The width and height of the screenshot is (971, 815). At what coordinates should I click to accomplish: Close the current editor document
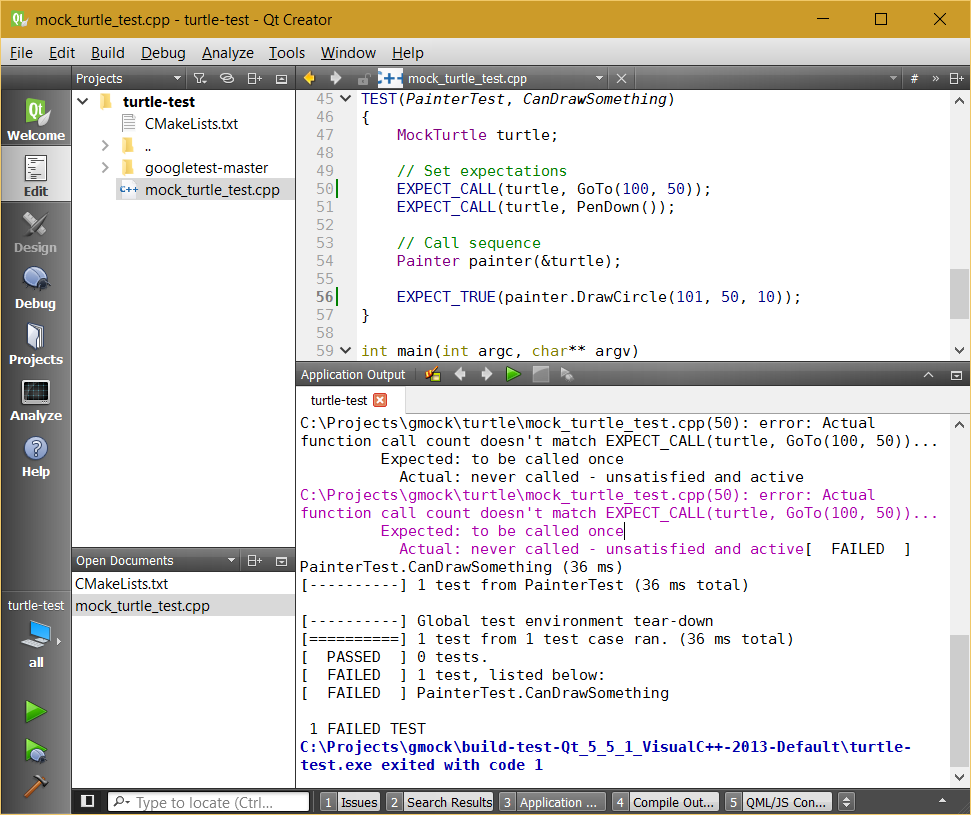621,79
